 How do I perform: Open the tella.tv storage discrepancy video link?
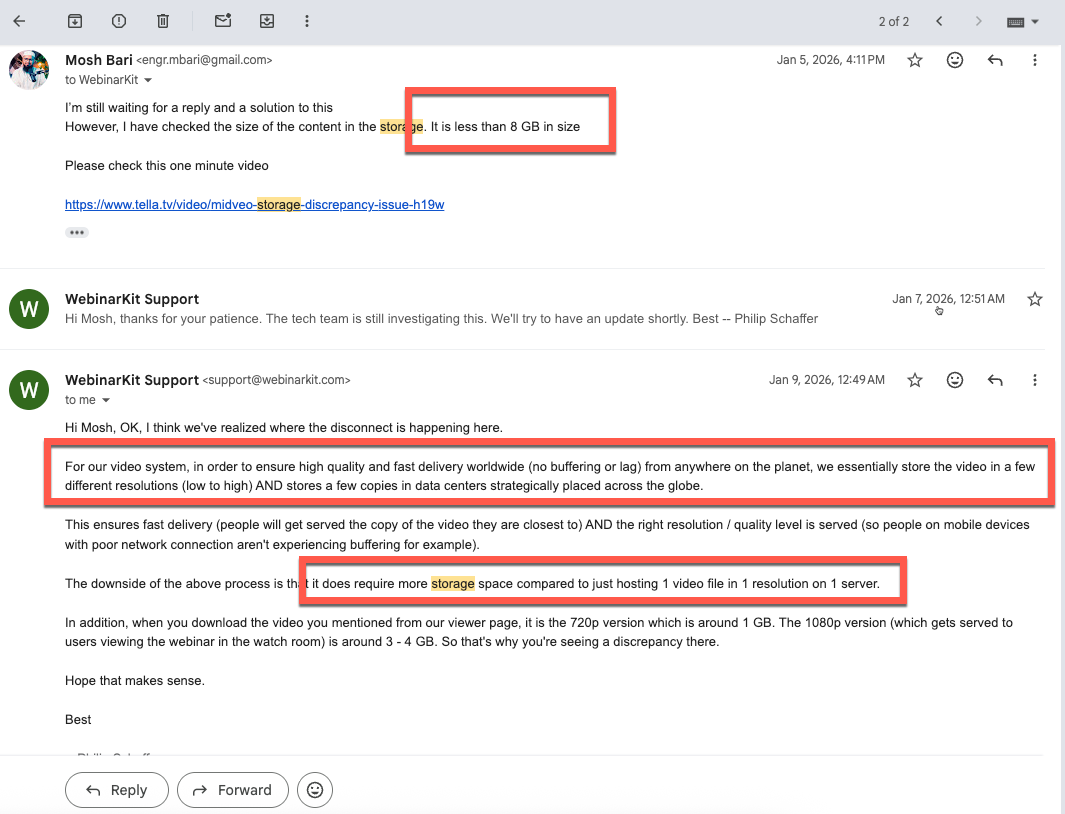254,204
